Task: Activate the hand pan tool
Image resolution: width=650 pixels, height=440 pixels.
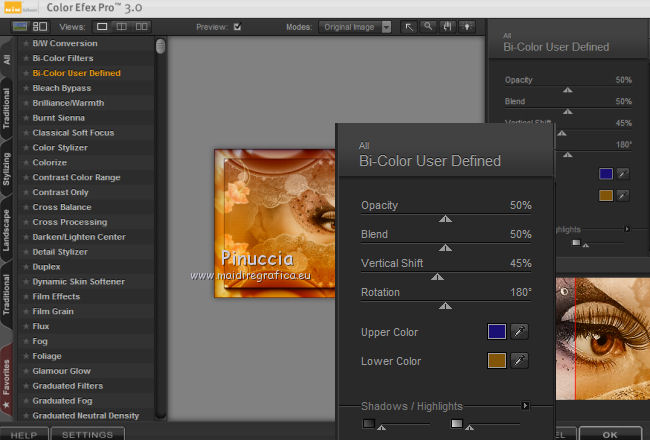Action: 447,27
